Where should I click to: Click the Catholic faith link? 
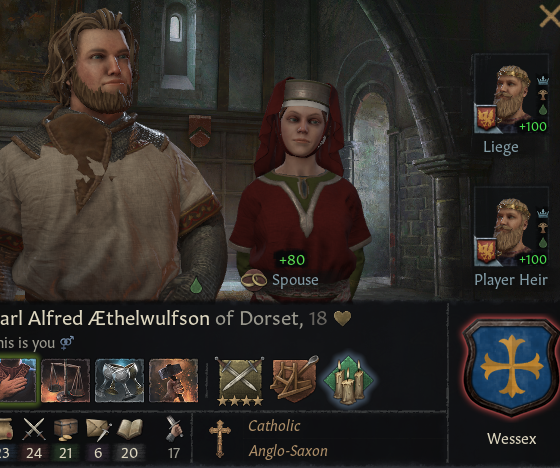coord(274,426)
